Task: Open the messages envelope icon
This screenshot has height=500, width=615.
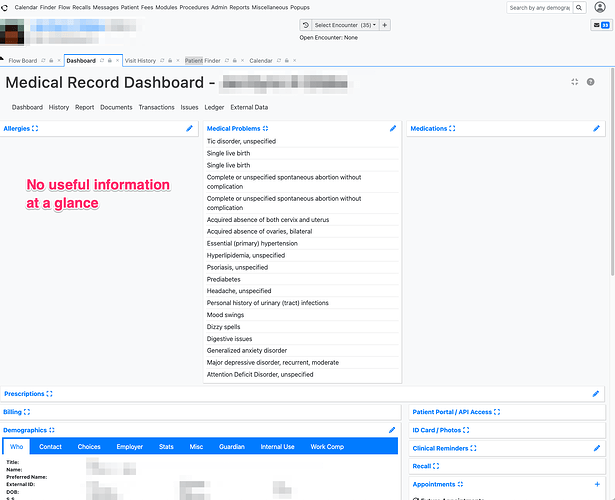Action: tap(601, 25)
